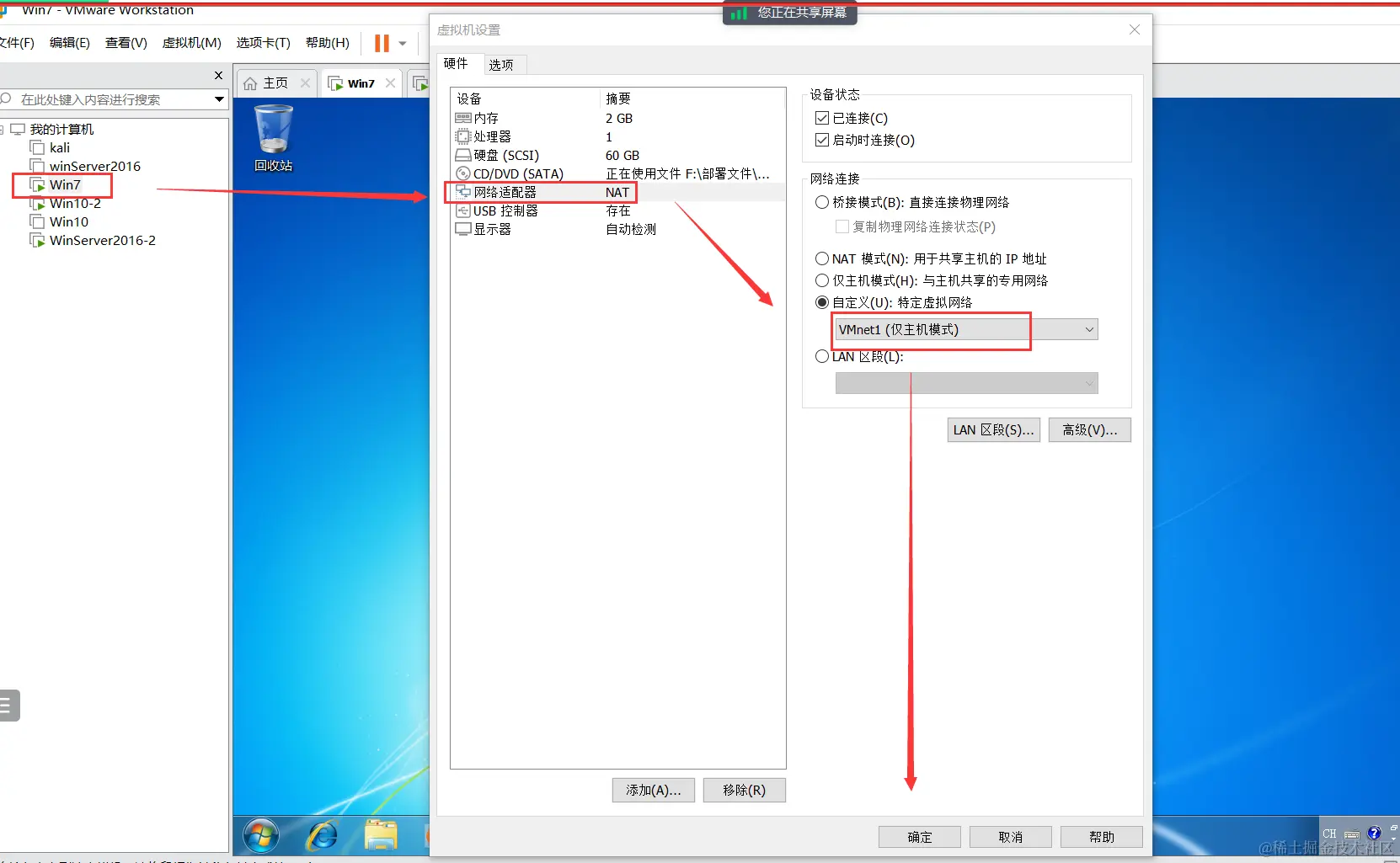The image size is (1400, 863).
Task: Click the help icon in guest tray
Action: pyautogui.click(x=1374, y=834)
